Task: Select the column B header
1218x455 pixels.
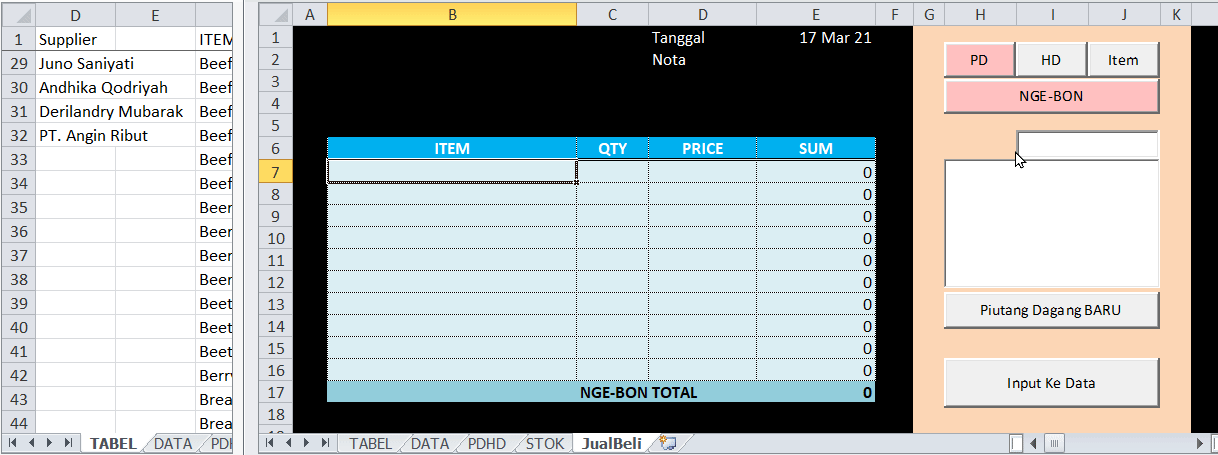Action: (x=452, y=14)
